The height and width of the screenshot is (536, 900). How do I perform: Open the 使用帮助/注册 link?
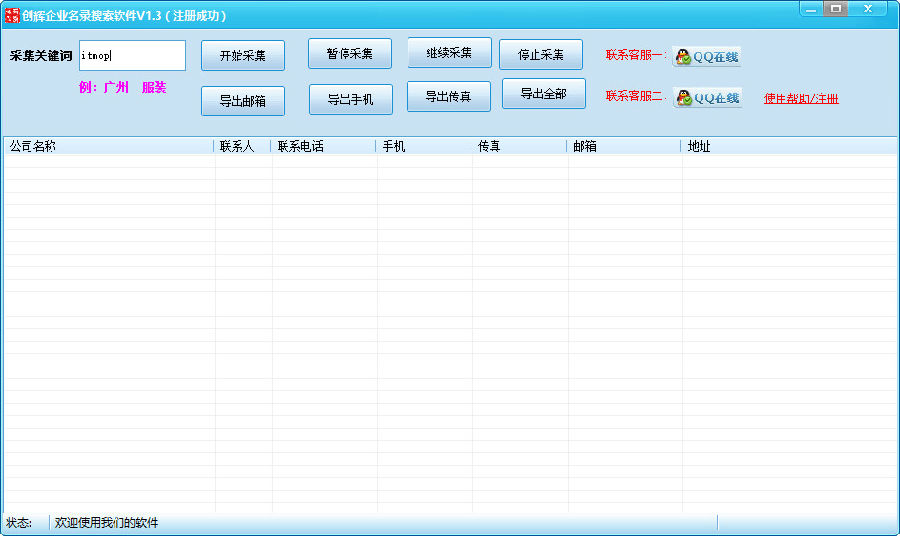point(801,99)
